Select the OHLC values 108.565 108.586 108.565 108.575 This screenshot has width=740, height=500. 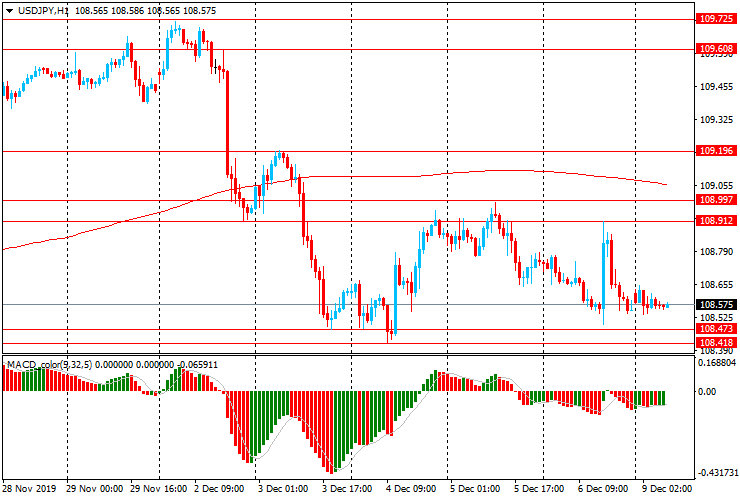point(145,10)
